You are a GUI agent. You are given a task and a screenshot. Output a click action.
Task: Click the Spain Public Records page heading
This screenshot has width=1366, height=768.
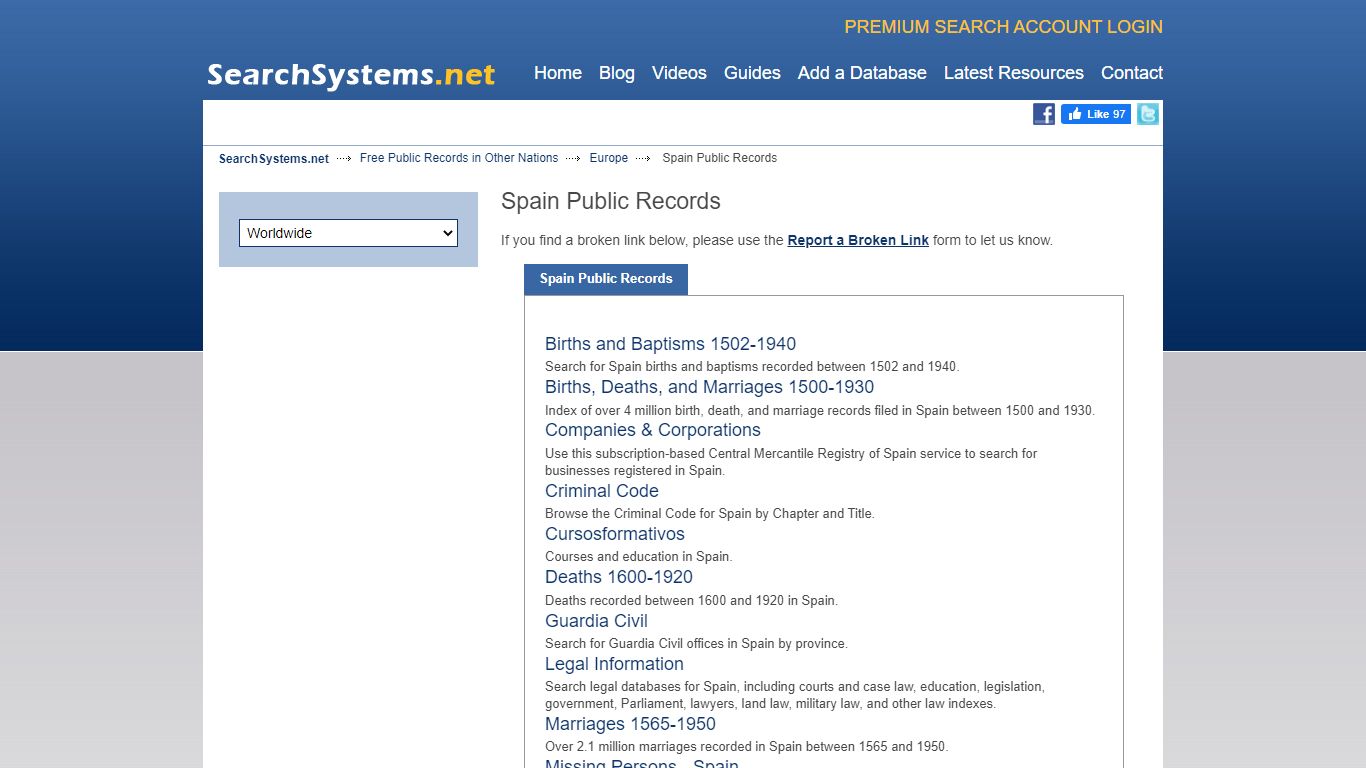coord(611,201)
